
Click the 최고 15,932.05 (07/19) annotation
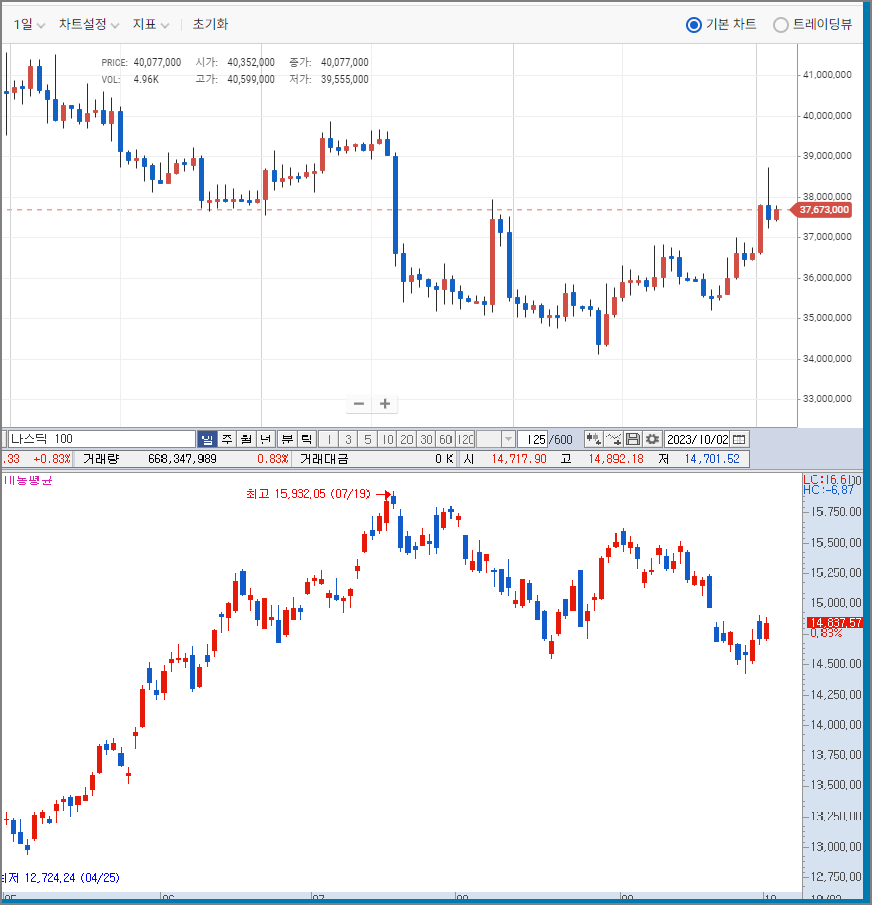pyautogui.click(x=308, y=494)
